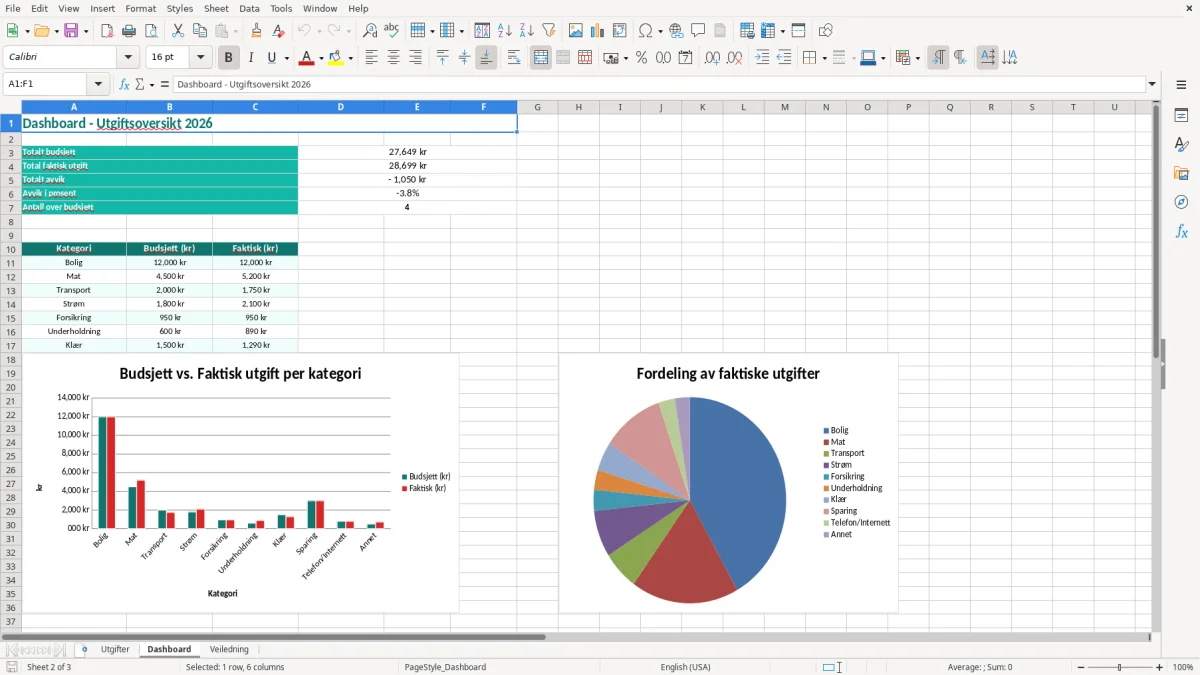The width and height of the screenshot is (1200, 675).
Task: Open Font Color dropdown arrow
Action: pyautogui.click(x=321, y=58)
